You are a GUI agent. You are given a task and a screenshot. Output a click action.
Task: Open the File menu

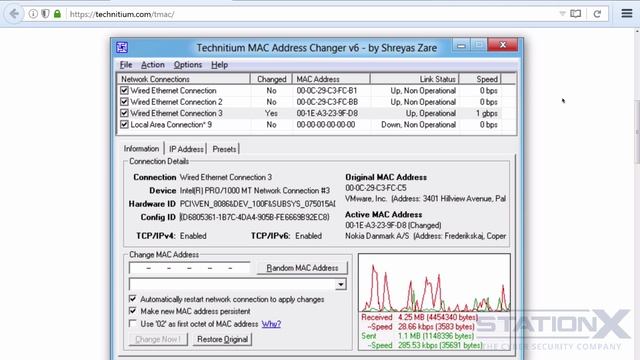126,65
